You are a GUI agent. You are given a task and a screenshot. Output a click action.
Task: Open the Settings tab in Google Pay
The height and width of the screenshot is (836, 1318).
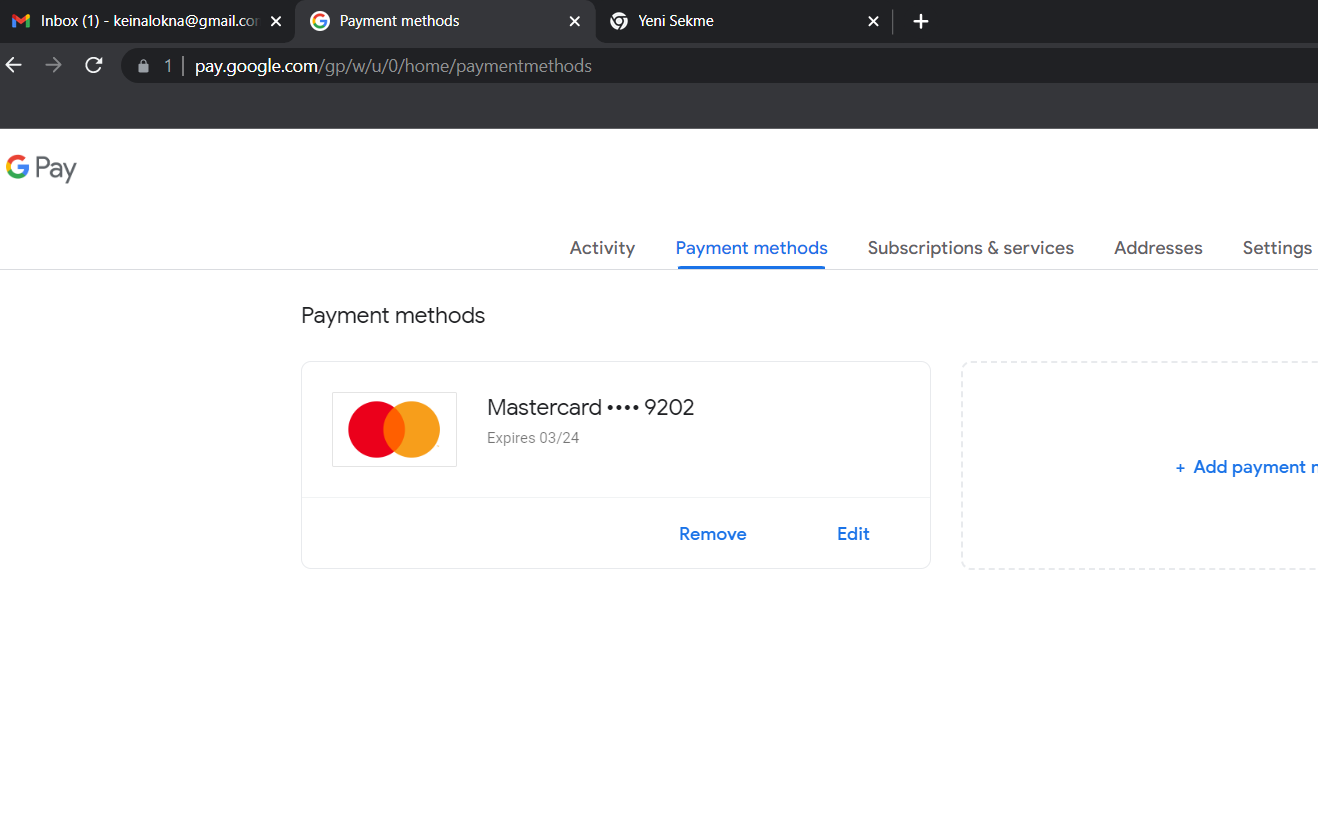coord(1277,248)
